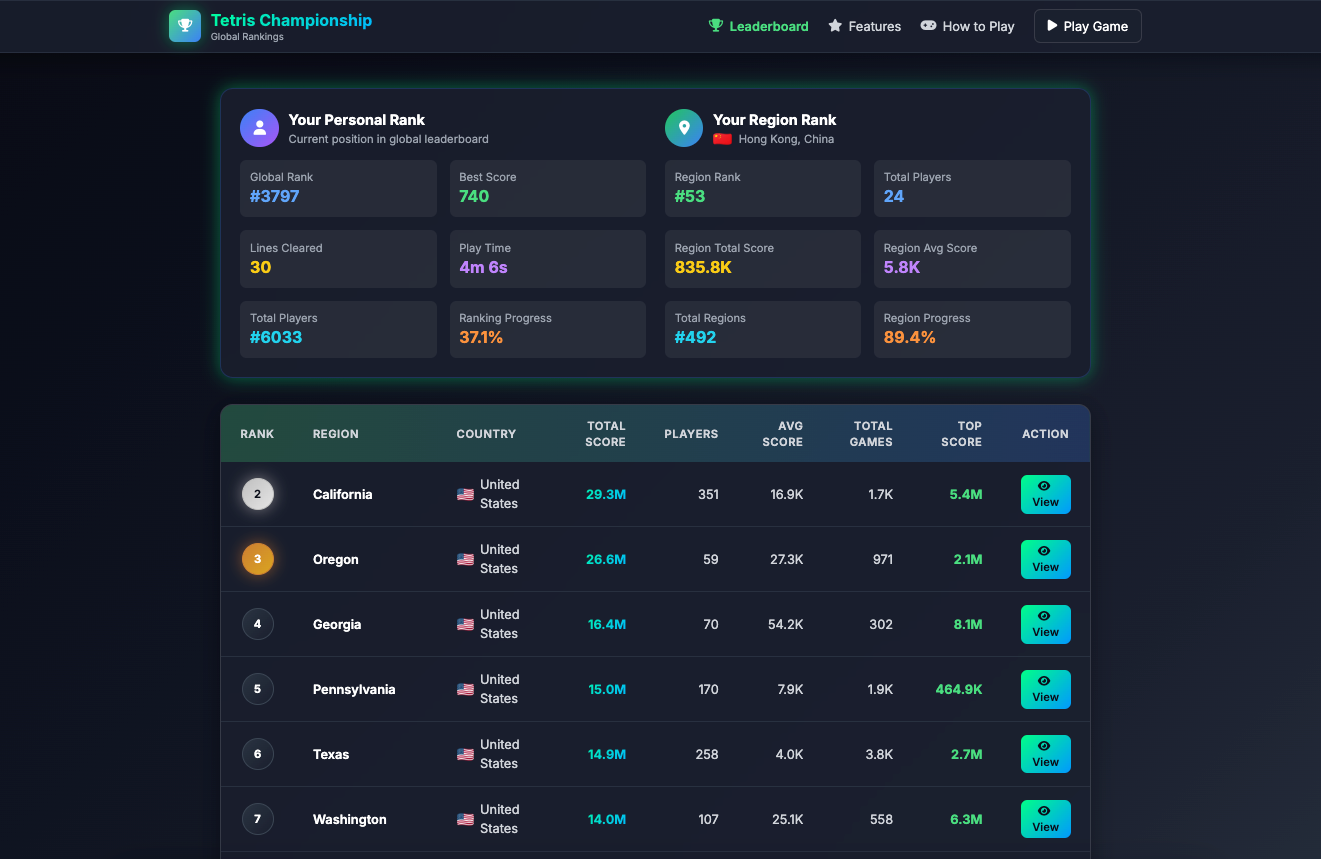This screenshot has width=1321, height=859.
Task: Click the Total Score column header
Action: click(x=606, y=433)
